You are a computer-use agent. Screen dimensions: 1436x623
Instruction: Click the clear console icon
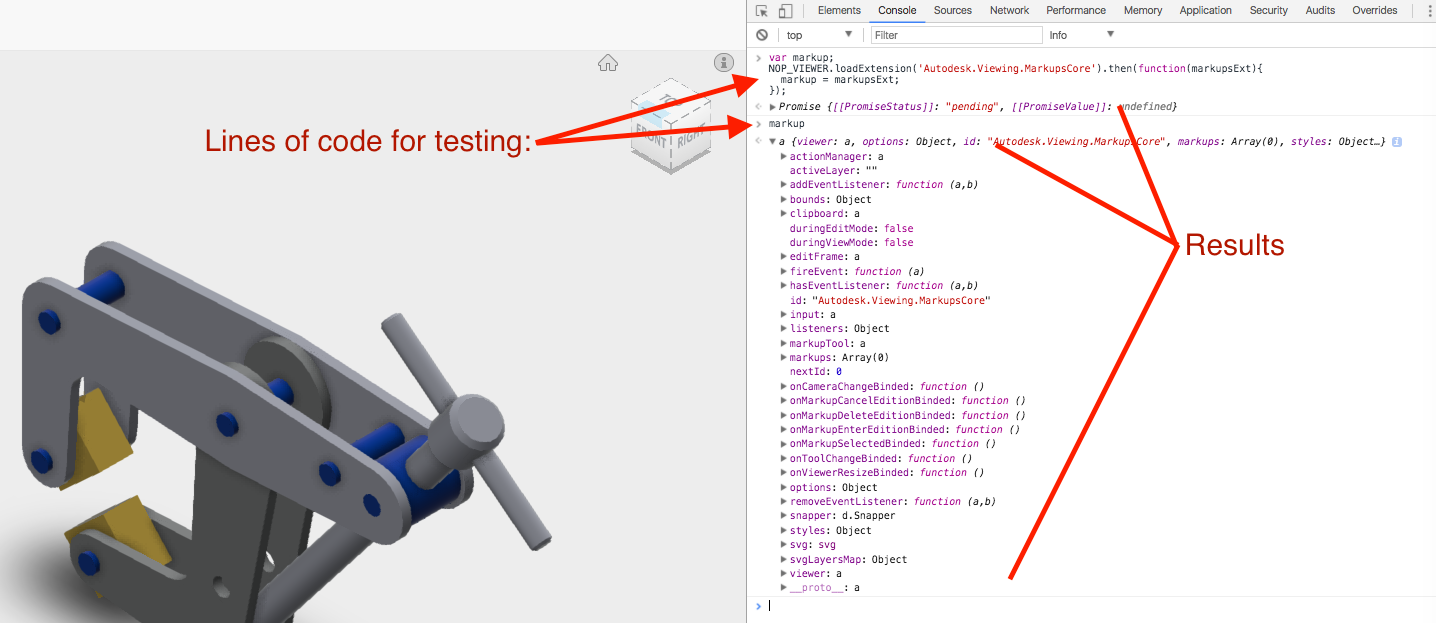click(x=761, y=34)
